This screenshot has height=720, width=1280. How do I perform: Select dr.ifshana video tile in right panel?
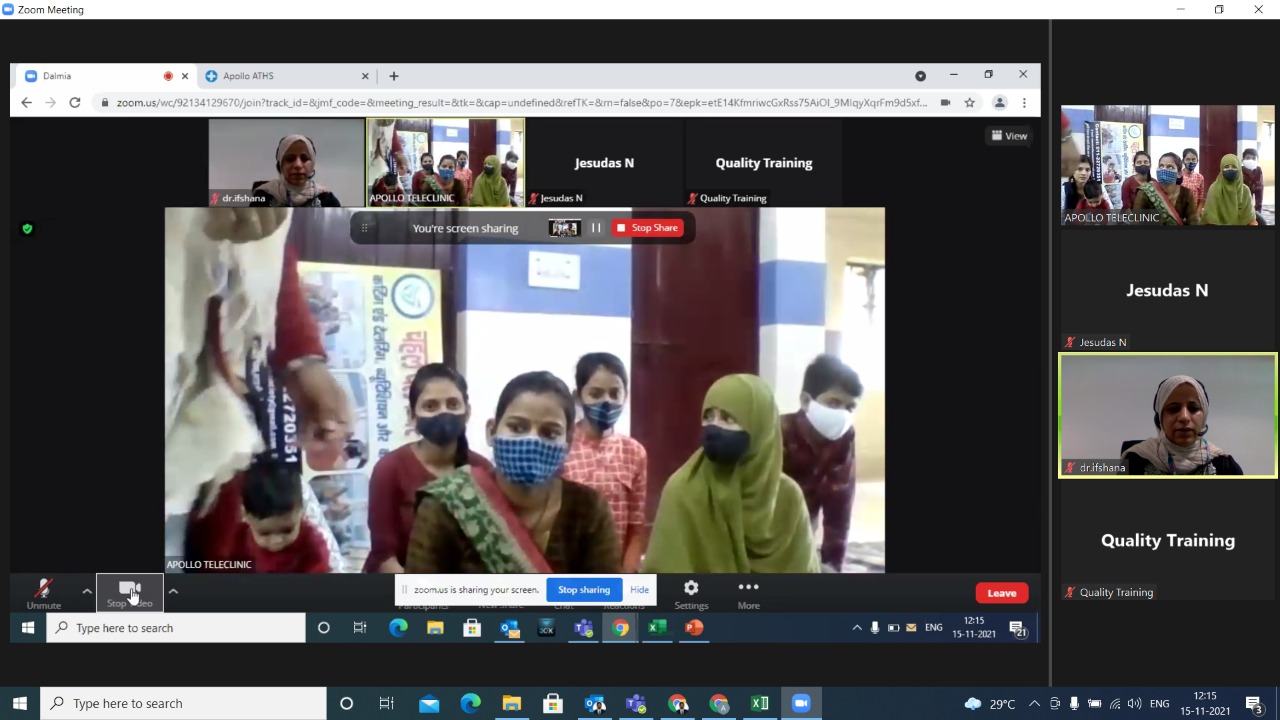[x=1167, y=415]
